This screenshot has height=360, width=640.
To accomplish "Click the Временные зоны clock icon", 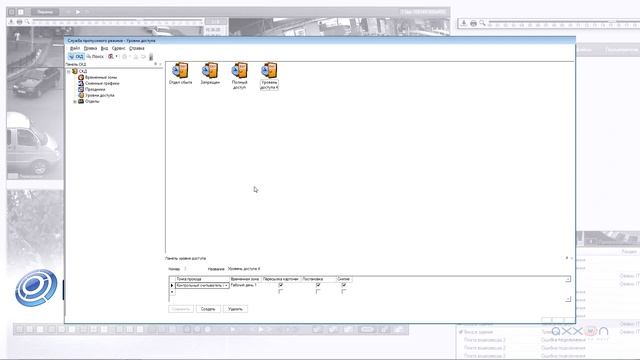I will (81, 77).
